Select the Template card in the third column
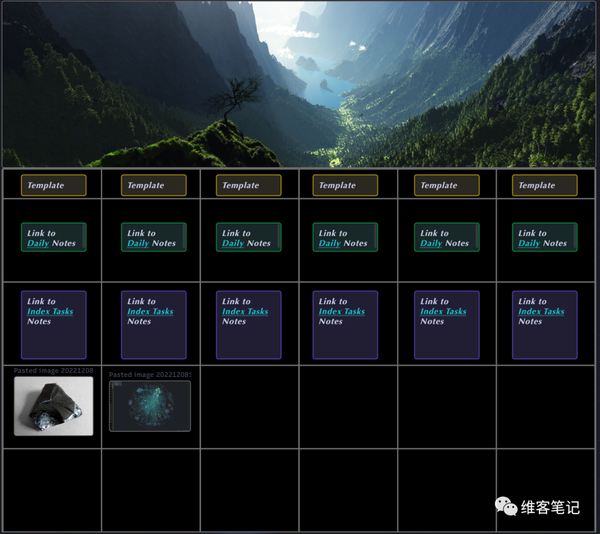The width and height of the screenshot is (600, 534). pos(249,185)
